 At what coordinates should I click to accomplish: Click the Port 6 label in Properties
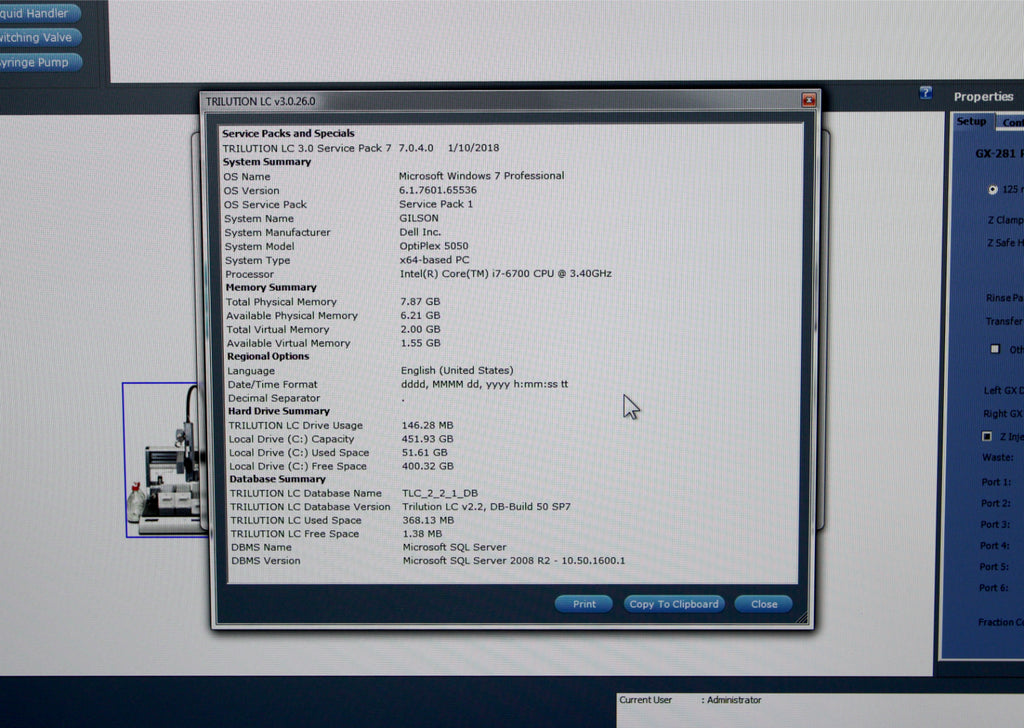(x=993, y=588)
